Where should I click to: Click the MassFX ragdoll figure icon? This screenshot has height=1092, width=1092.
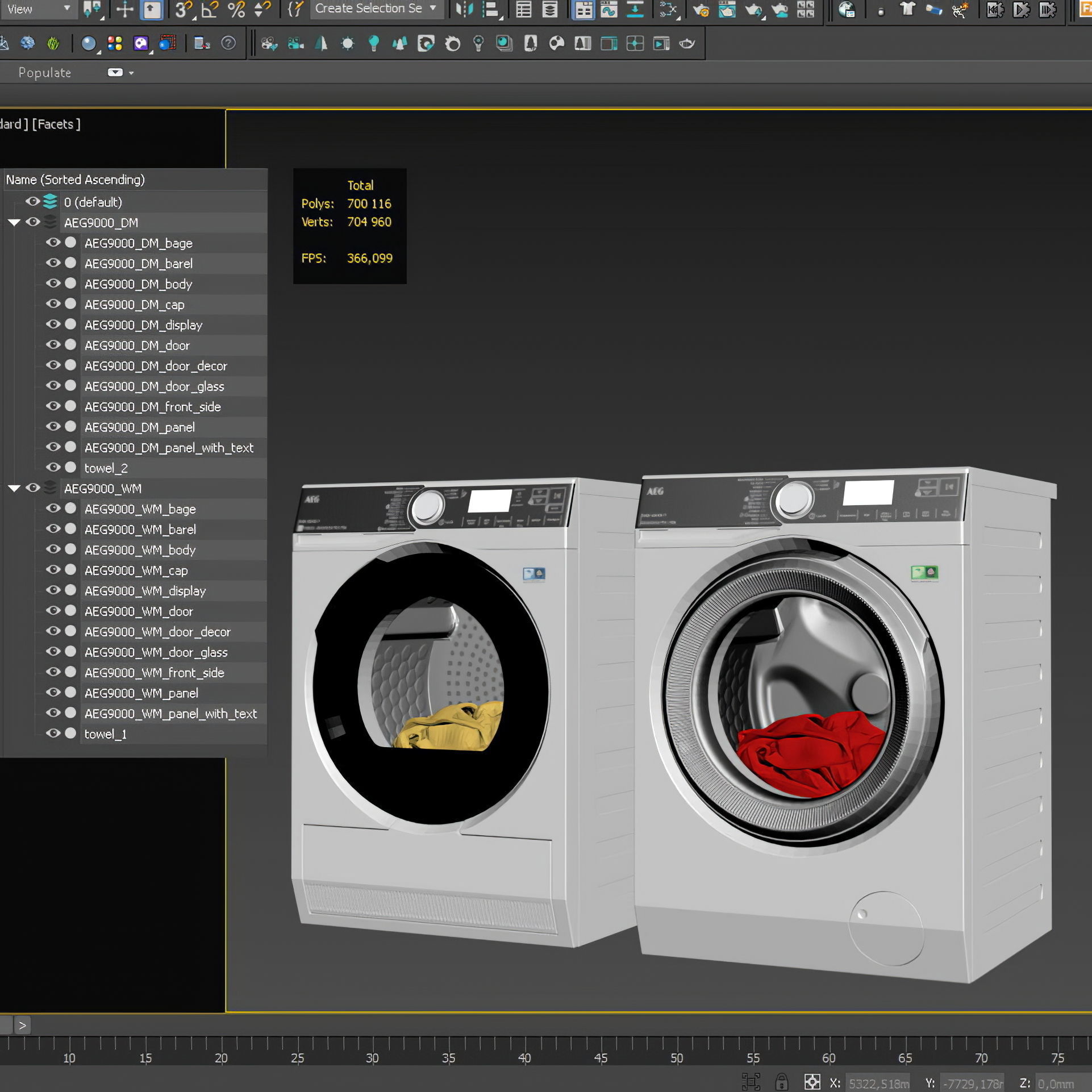pyautogui.click(x=960, y=9)
